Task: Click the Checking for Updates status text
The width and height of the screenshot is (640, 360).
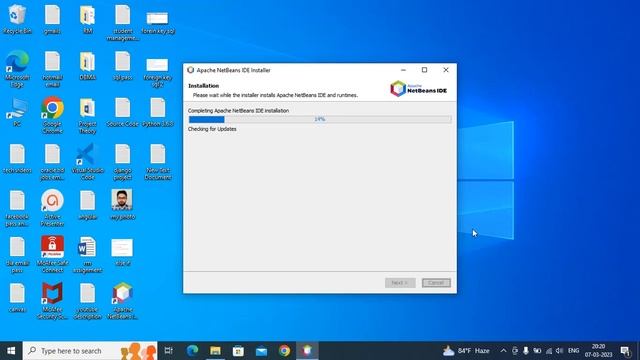Action: tap(212, 129)
